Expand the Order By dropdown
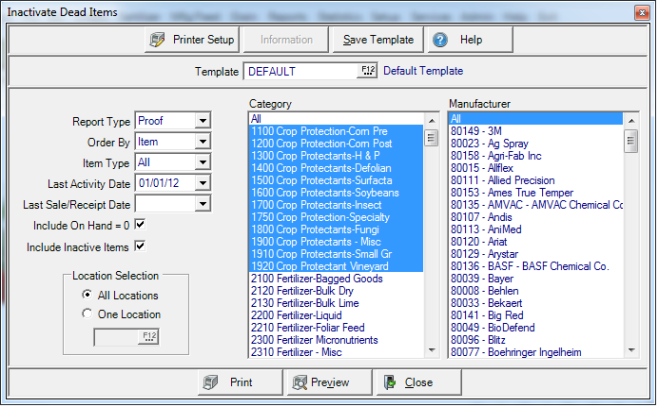This screenshot has width=658, height=407. [x=203, y=142]
